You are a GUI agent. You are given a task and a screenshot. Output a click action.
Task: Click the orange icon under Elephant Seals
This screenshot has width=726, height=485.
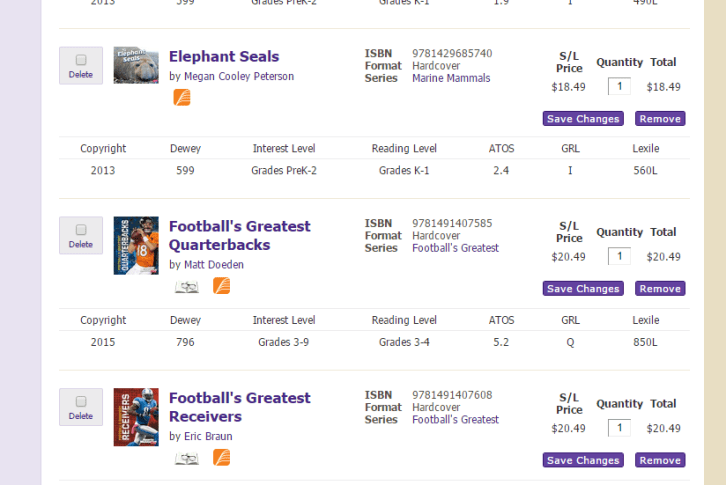pyautogui.click(x=181, y=97)
